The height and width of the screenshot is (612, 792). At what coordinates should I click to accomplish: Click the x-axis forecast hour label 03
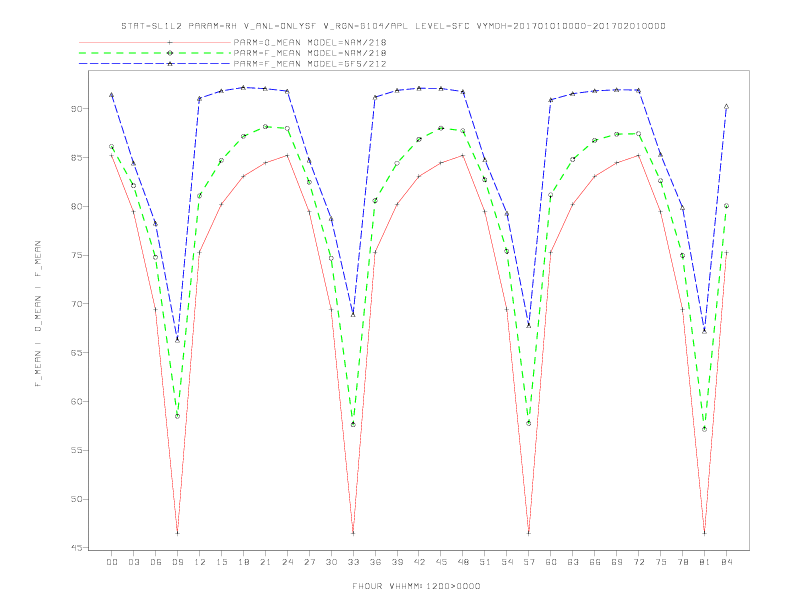[133, 562]
